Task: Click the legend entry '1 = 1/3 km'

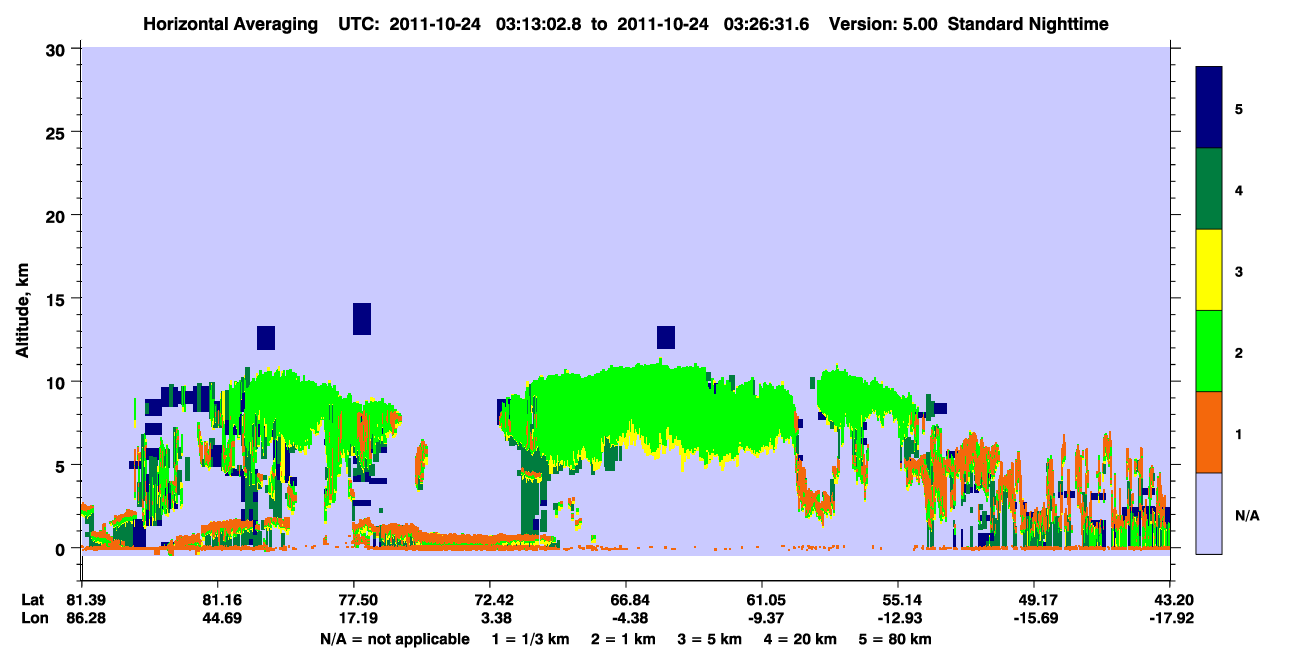Action: pyautogui.click(x=529, y=639)
